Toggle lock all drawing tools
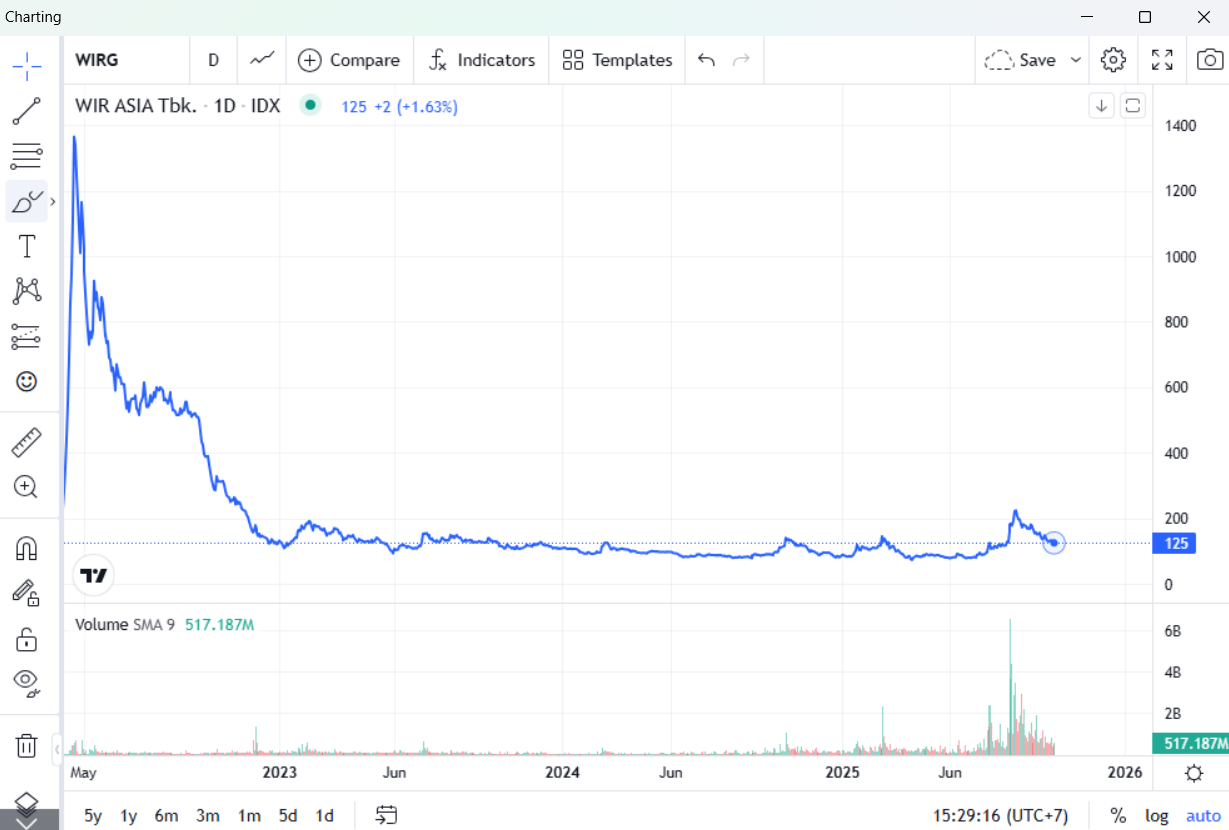Screen dimensions: 1229x830 (x=27, y=638)
